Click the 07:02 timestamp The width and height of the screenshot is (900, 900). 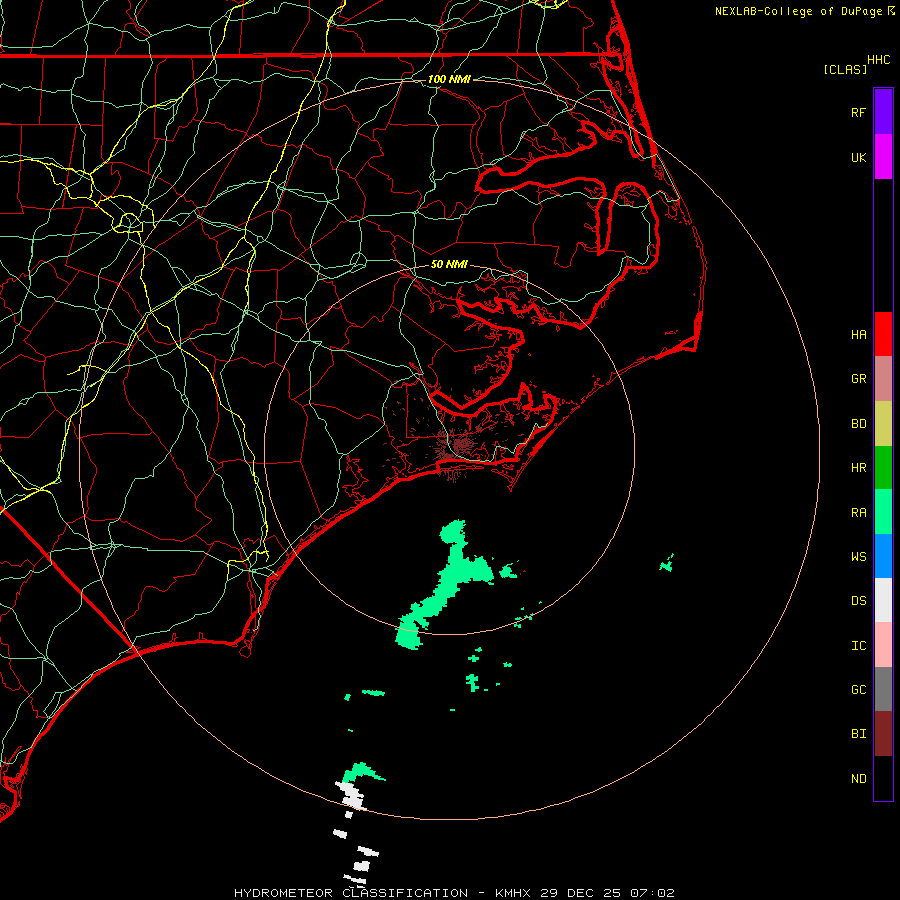click(x=652, y=893)
